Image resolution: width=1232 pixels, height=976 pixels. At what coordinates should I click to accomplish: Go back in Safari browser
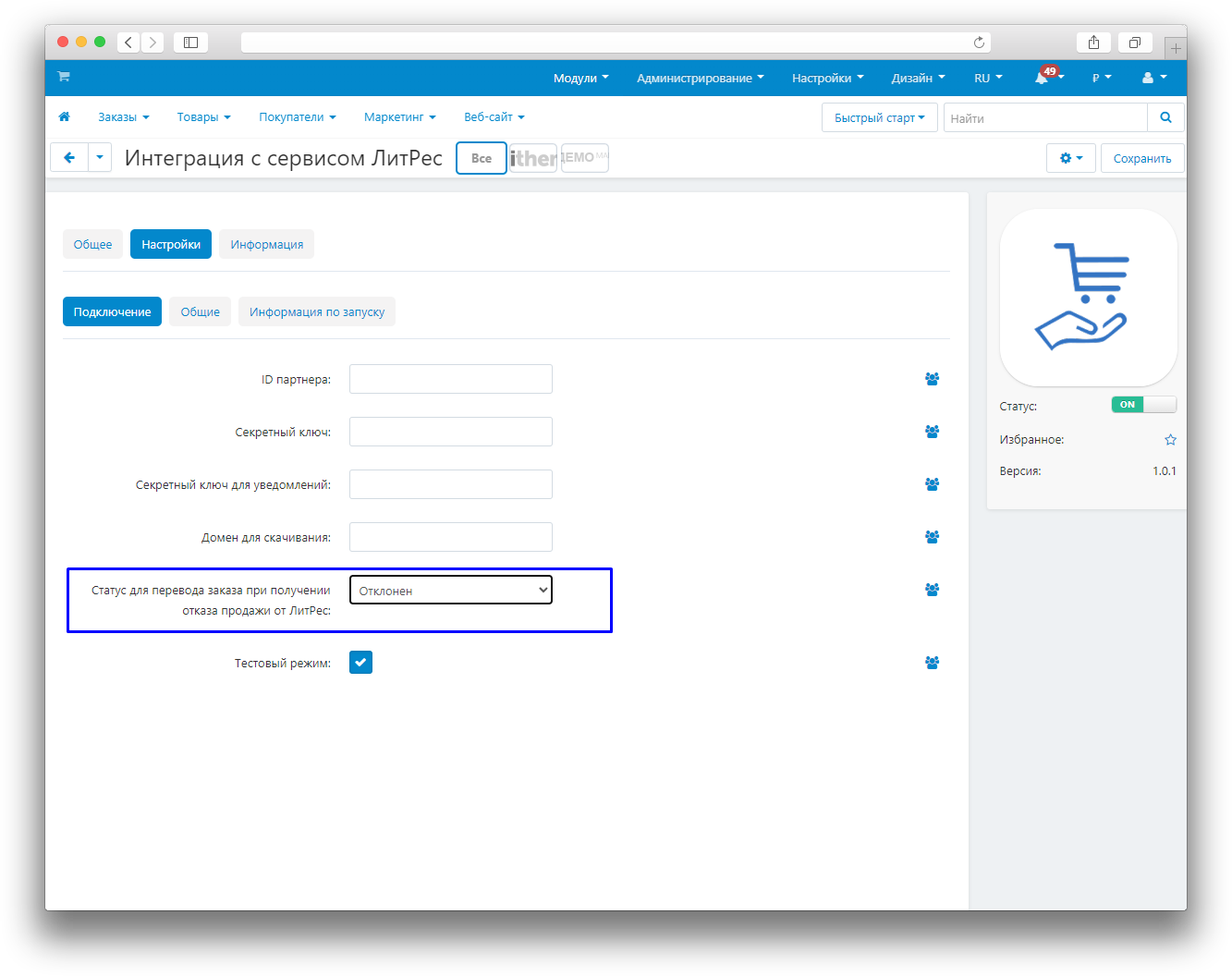(x=128, y=43)
